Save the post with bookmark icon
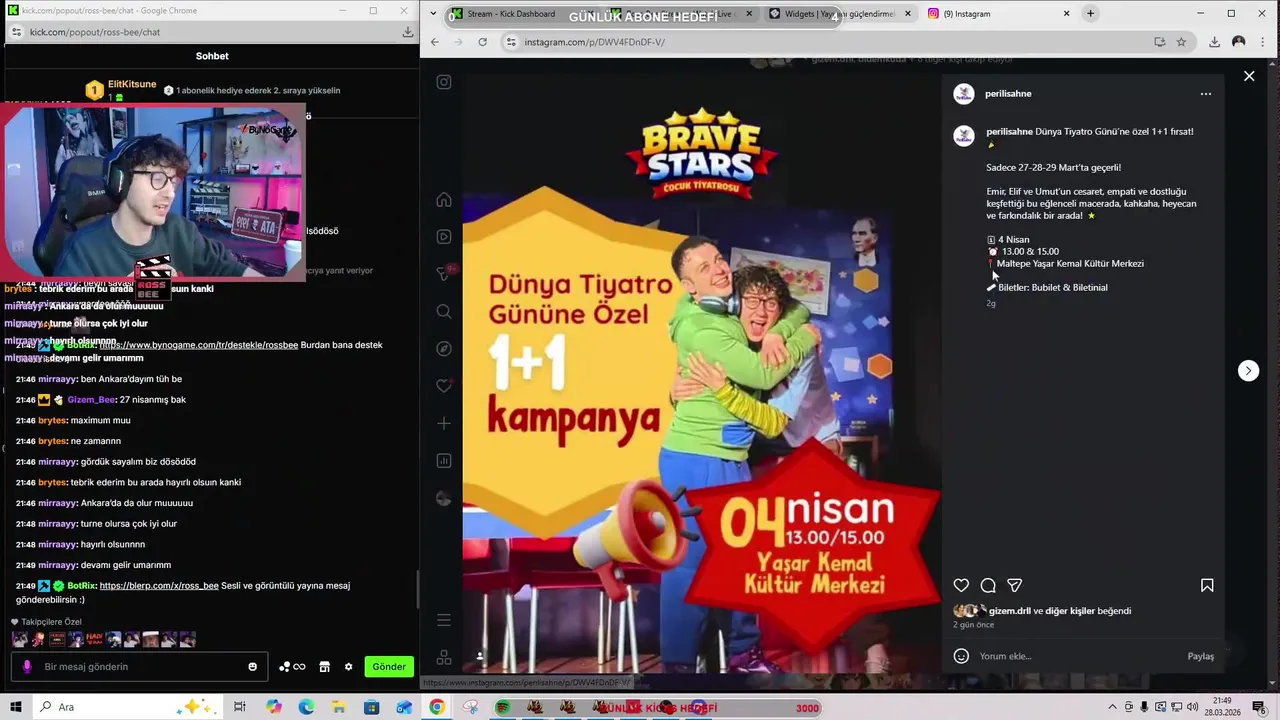Screen dimensions: 1280x720 click(x=1207, y=585)
